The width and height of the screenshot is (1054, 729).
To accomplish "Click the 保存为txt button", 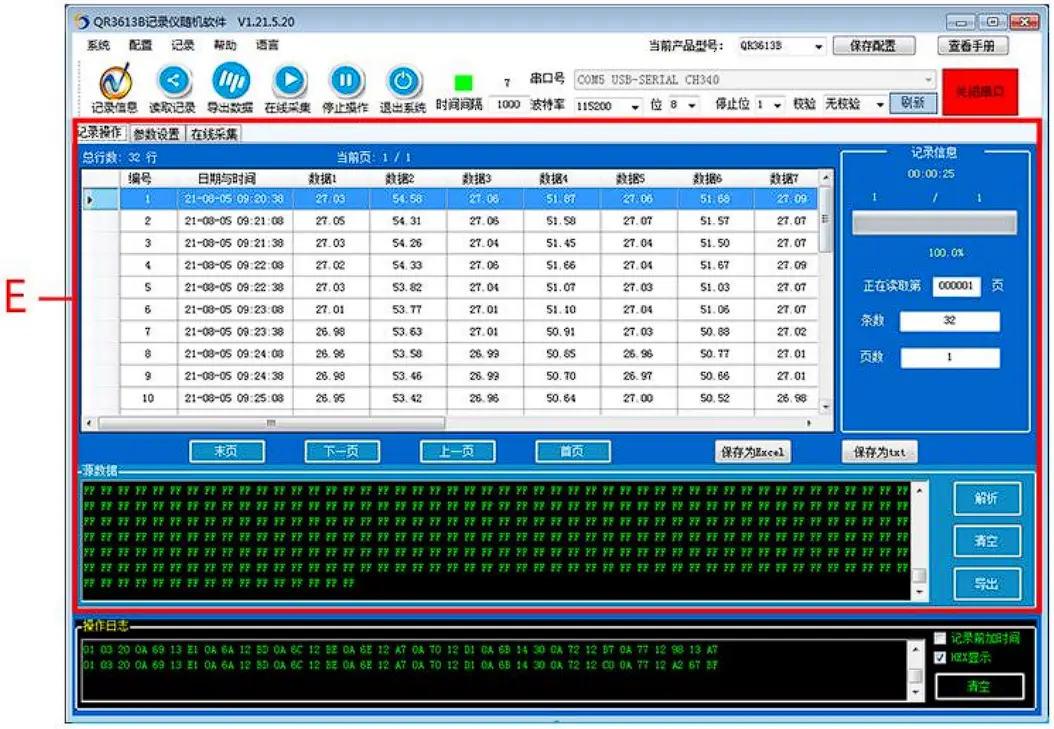I will tap(879, 452).
